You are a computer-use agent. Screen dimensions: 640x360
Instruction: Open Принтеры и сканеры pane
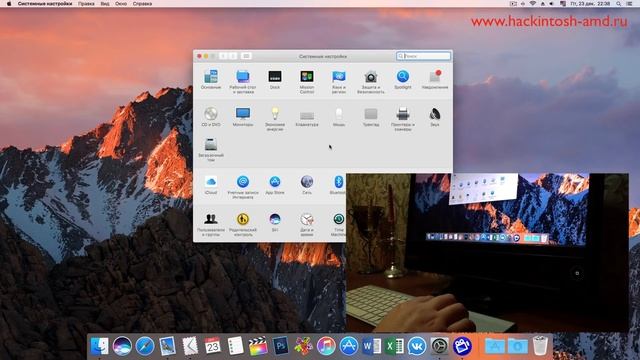pyautogui.click(x=402, y=118)
